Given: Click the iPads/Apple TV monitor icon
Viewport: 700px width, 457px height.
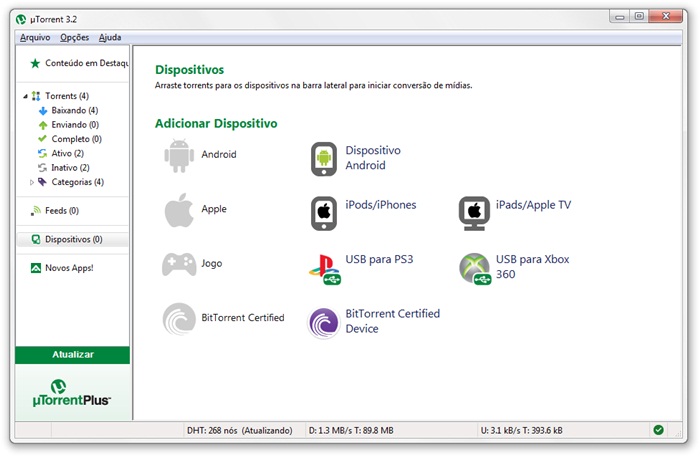Looking at the screenshot, I should point(474,213).
